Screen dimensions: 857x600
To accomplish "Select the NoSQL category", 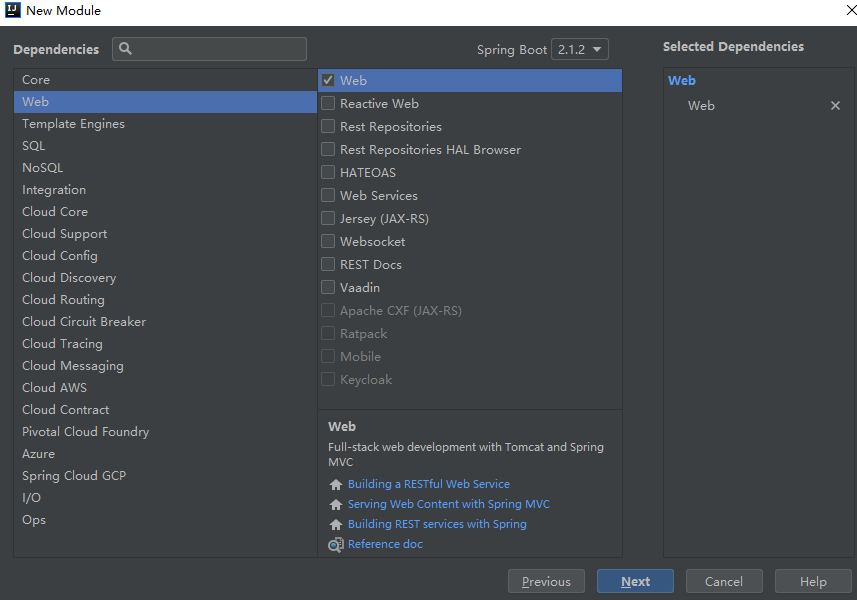I will point(165,168).
